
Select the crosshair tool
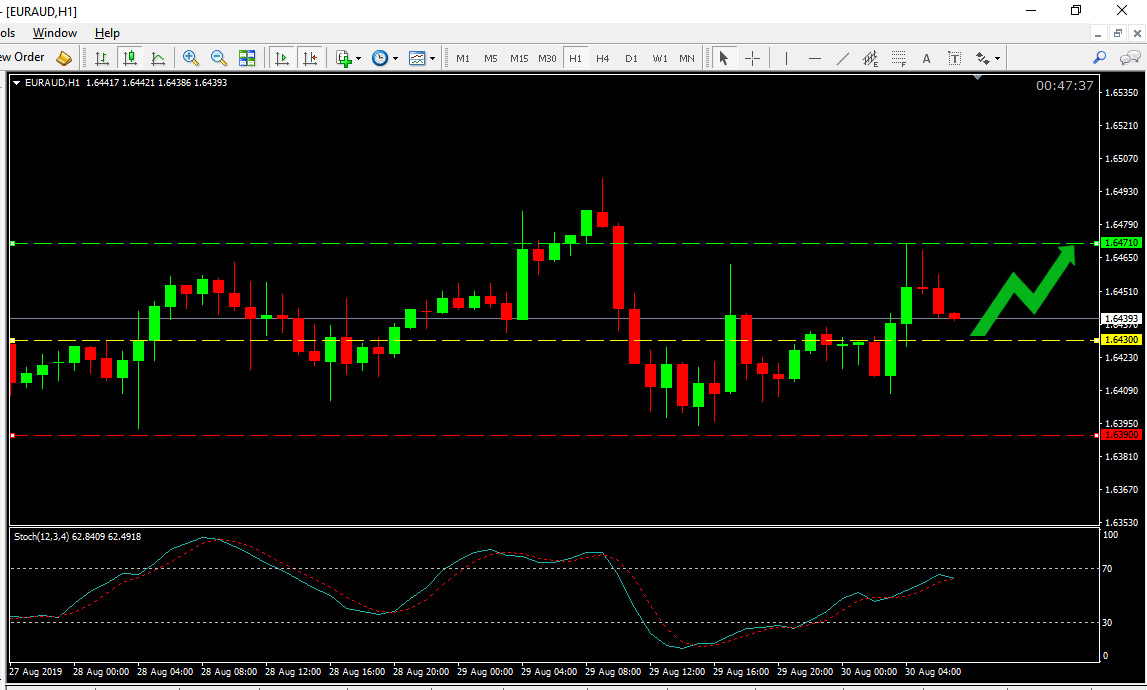[752, 58]
